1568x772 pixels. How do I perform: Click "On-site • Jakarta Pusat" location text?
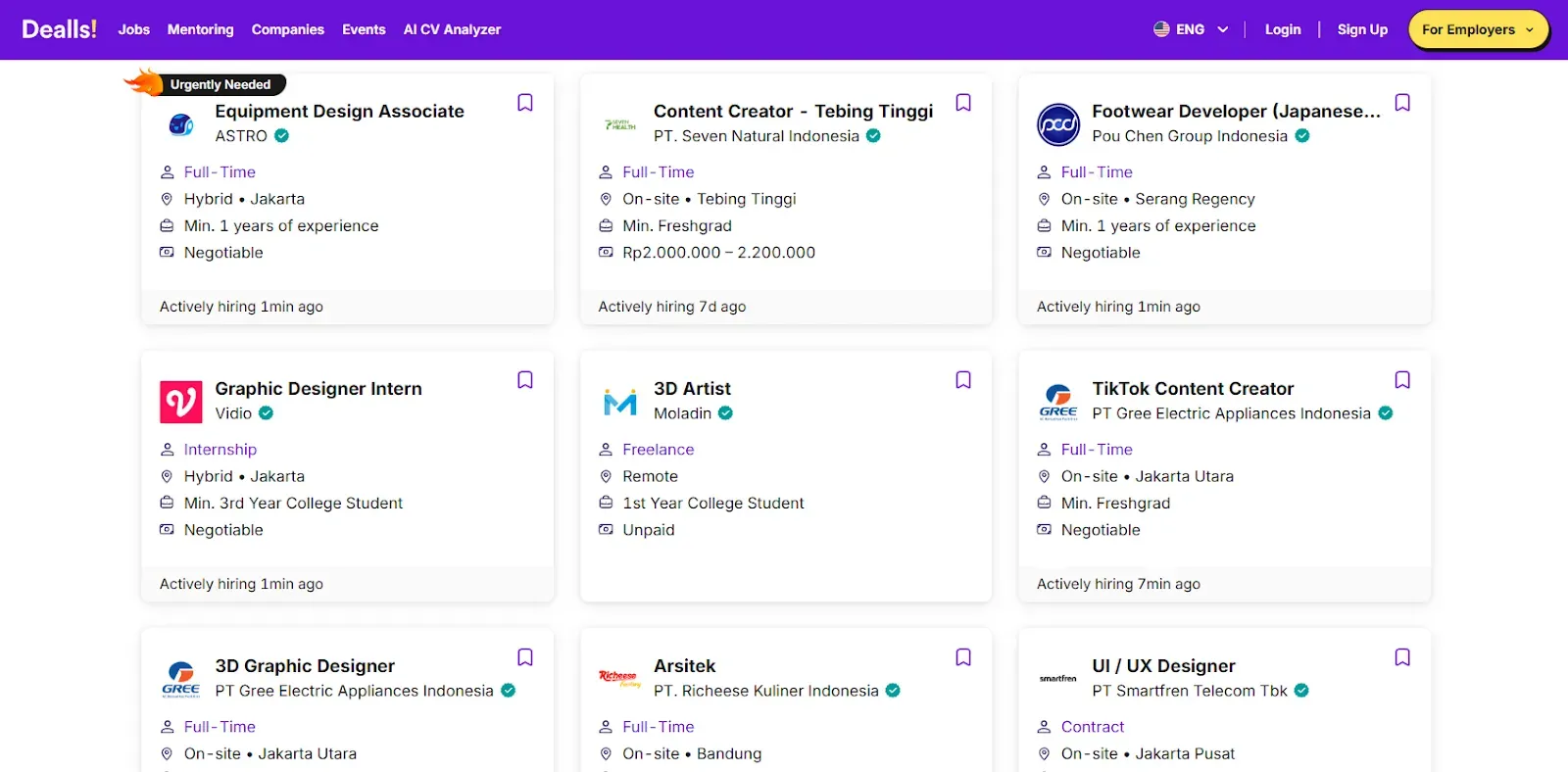(1148, 754)
